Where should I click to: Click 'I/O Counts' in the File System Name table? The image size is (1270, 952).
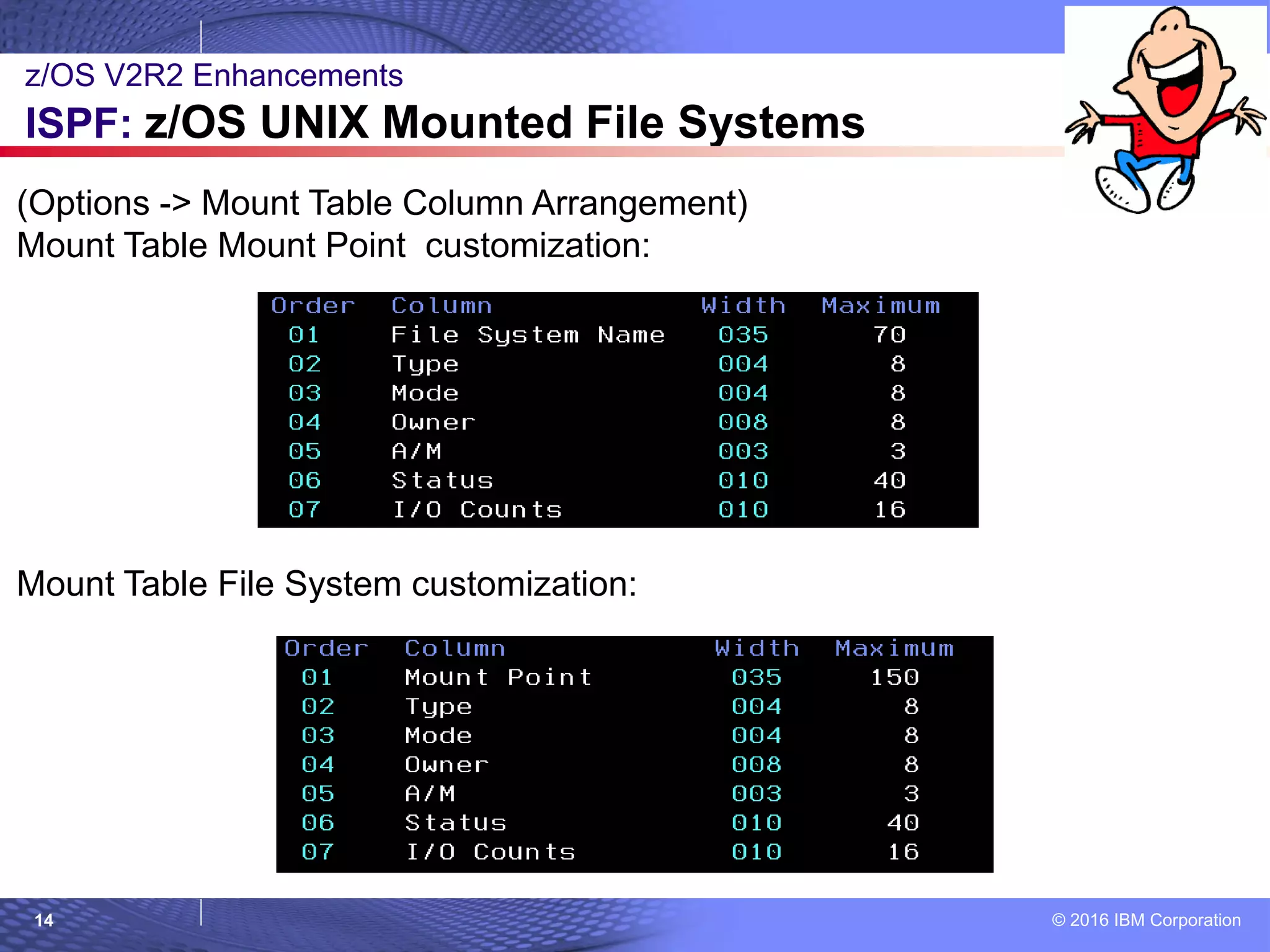click(477, 509)
